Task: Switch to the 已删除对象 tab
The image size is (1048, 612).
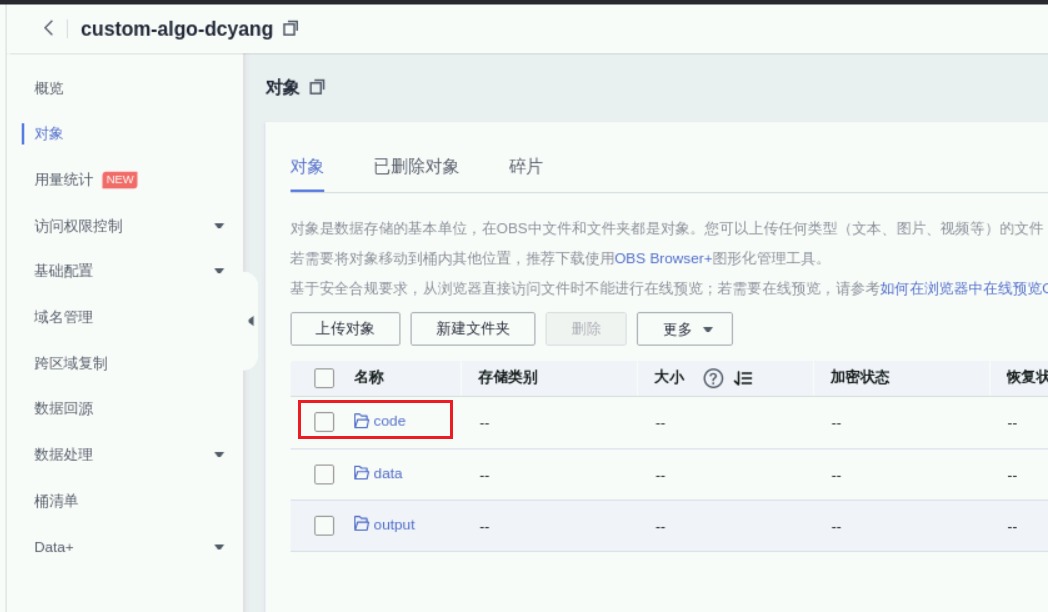Action: click(416, 167)
